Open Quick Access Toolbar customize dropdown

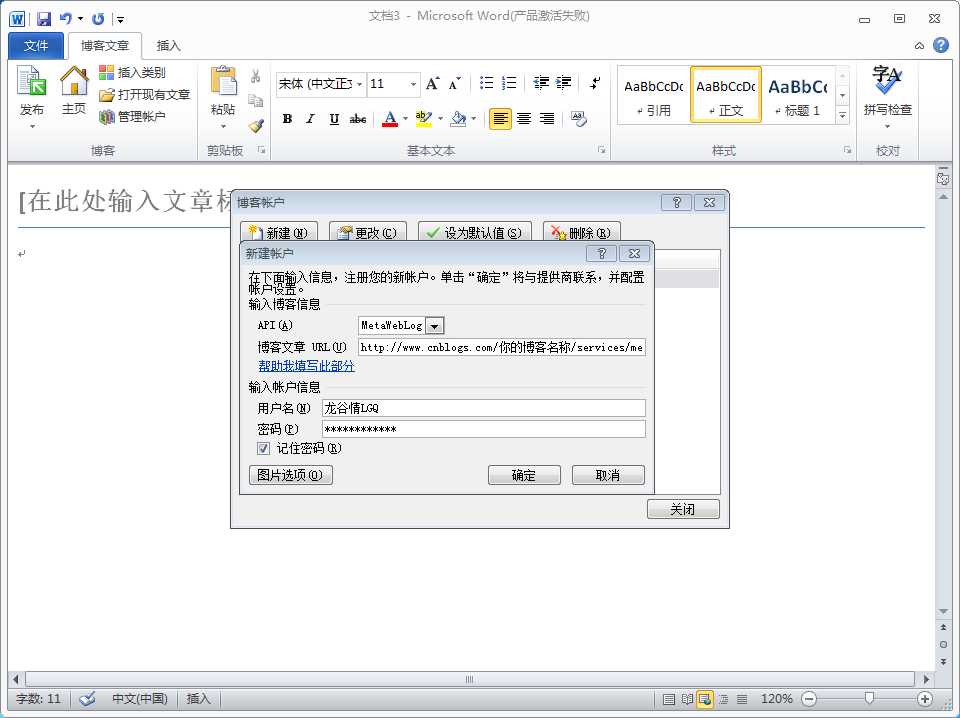pos(121,20)
